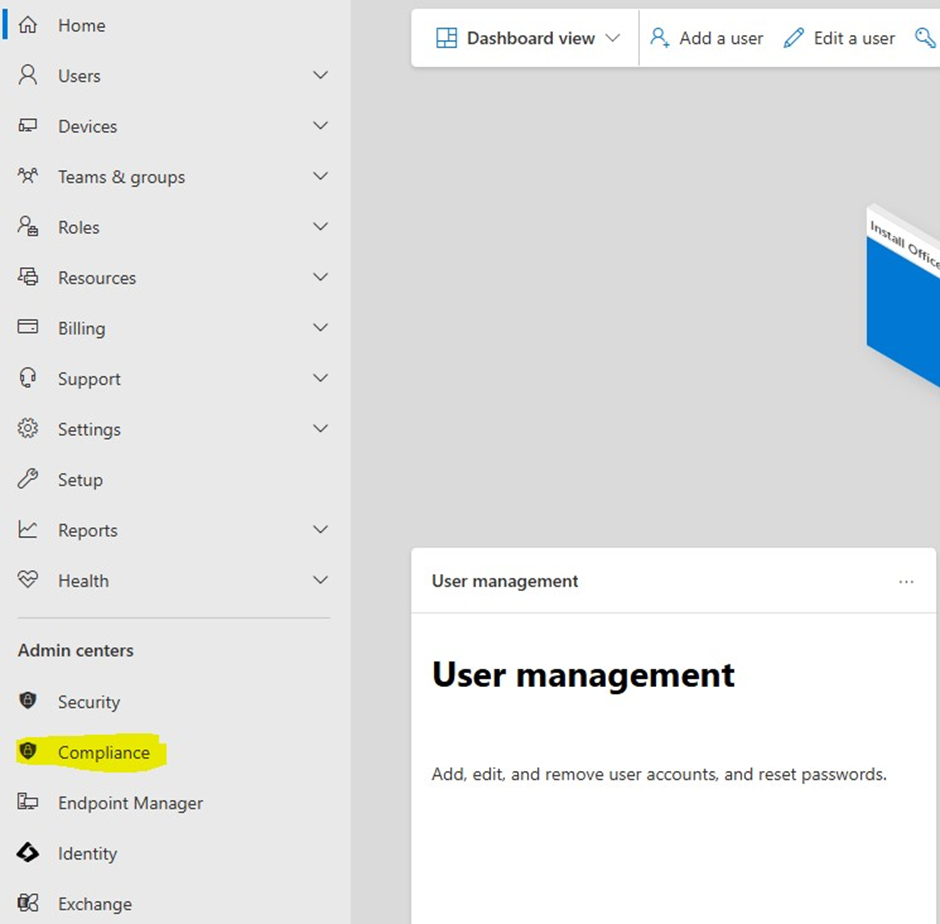The height and width of the screenshot is (924, 940).
Task: Expand the Billing section chevron
Action: tap(320, 328)
